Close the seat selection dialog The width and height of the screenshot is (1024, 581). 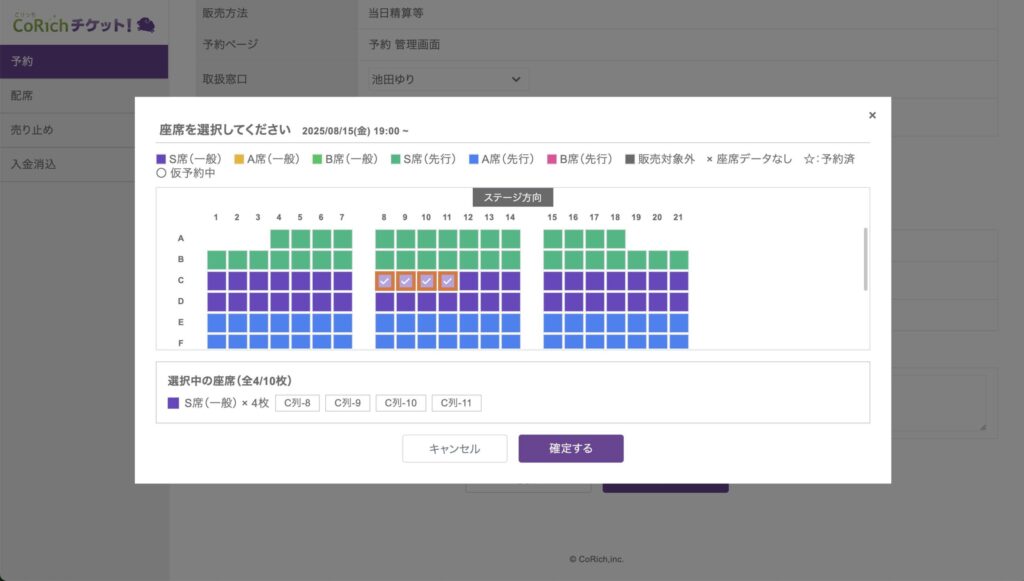coord(872,115)
